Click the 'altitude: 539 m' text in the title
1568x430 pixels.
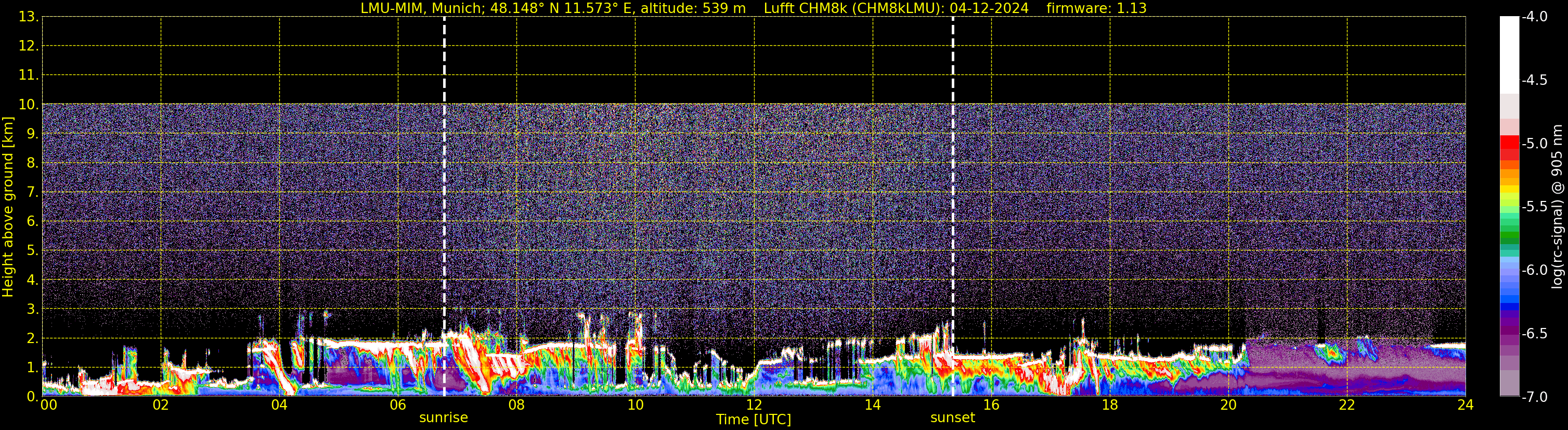(x=693, y=8)
